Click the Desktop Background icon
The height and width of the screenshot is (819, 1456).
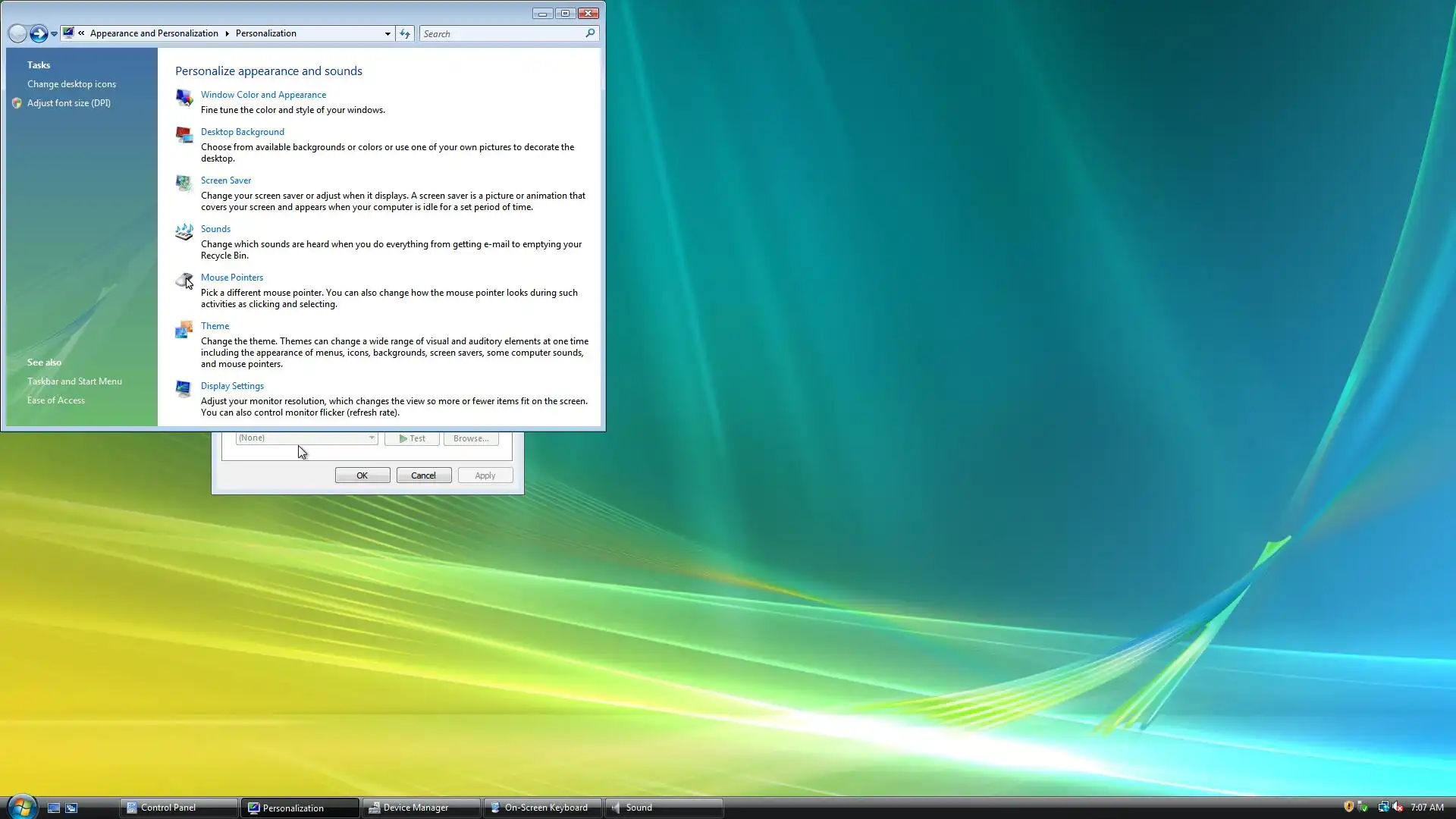click(184, 135)
